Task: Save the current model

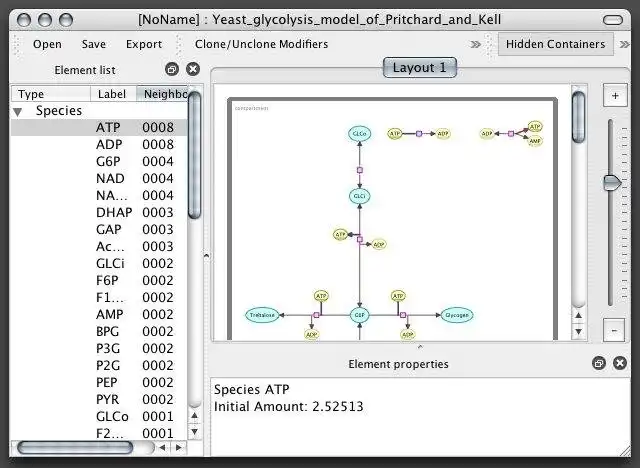Action: coord(93,44)
